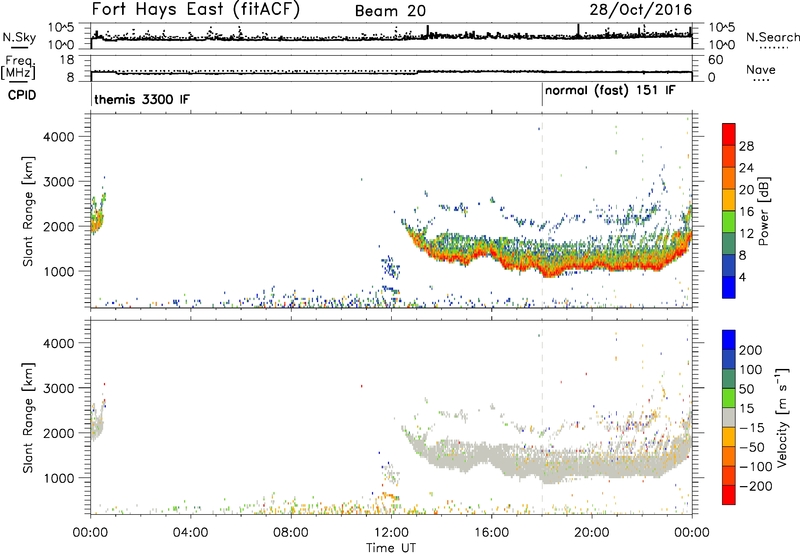This screenshot has width=800, height=554.
Task: Click the 'Fort Hays East (fitACF)' title
Action: pos(196,10)
